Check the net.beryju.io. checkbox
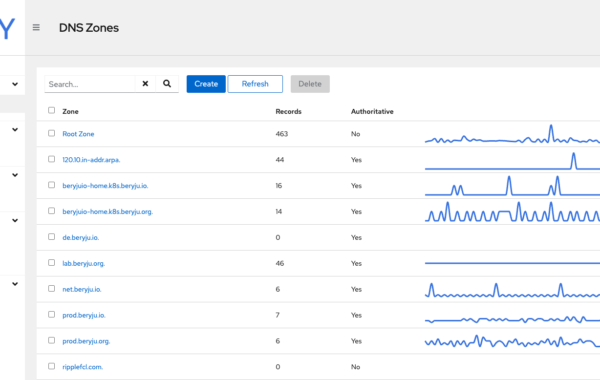Screen dimensions: 600x380 (x=52, y=289)
